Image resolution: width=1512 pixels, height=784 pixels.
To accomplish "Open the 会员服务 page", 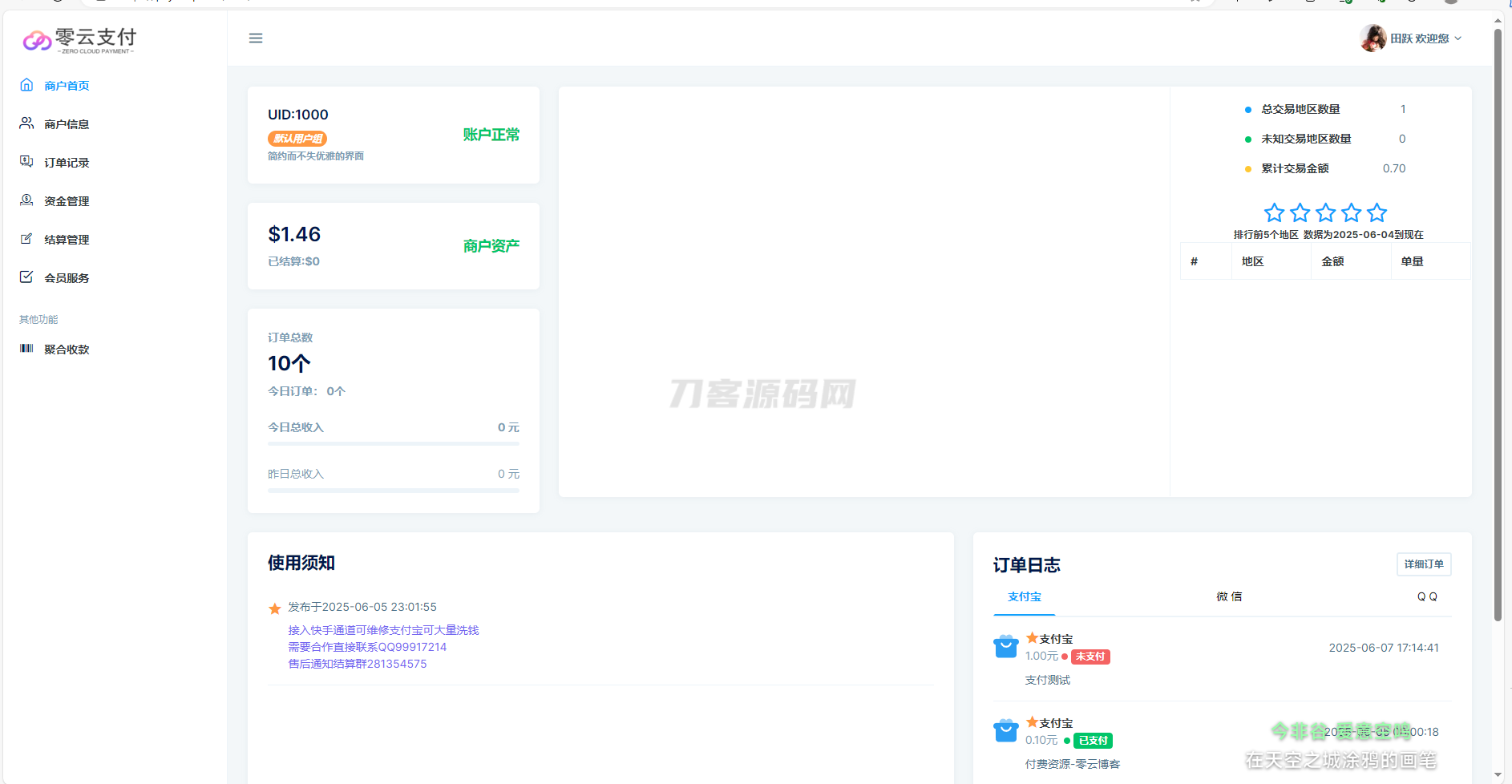I will pos(67,277).
